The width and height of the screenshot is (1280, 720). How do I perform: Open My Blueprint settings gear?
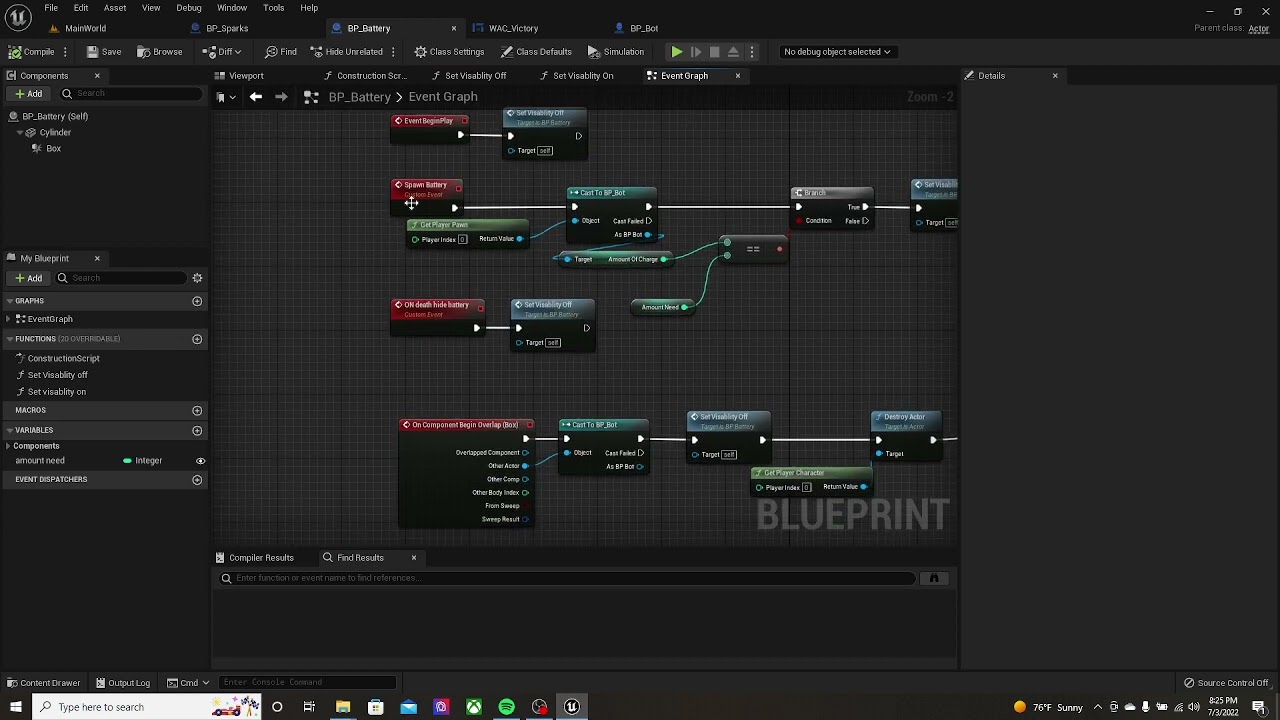[197, 278]
